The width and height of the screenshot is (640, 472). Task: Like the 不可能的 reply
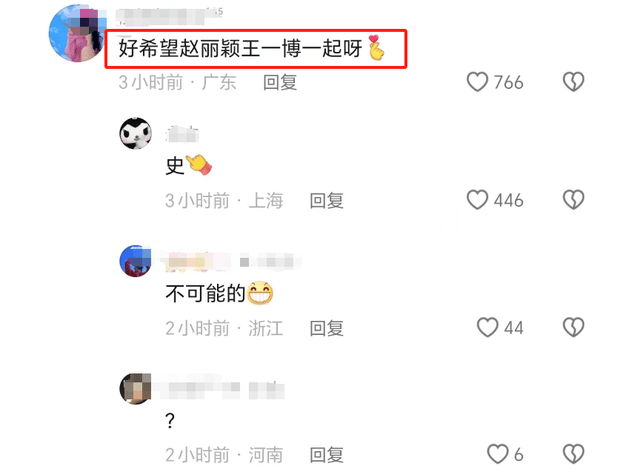487,327
